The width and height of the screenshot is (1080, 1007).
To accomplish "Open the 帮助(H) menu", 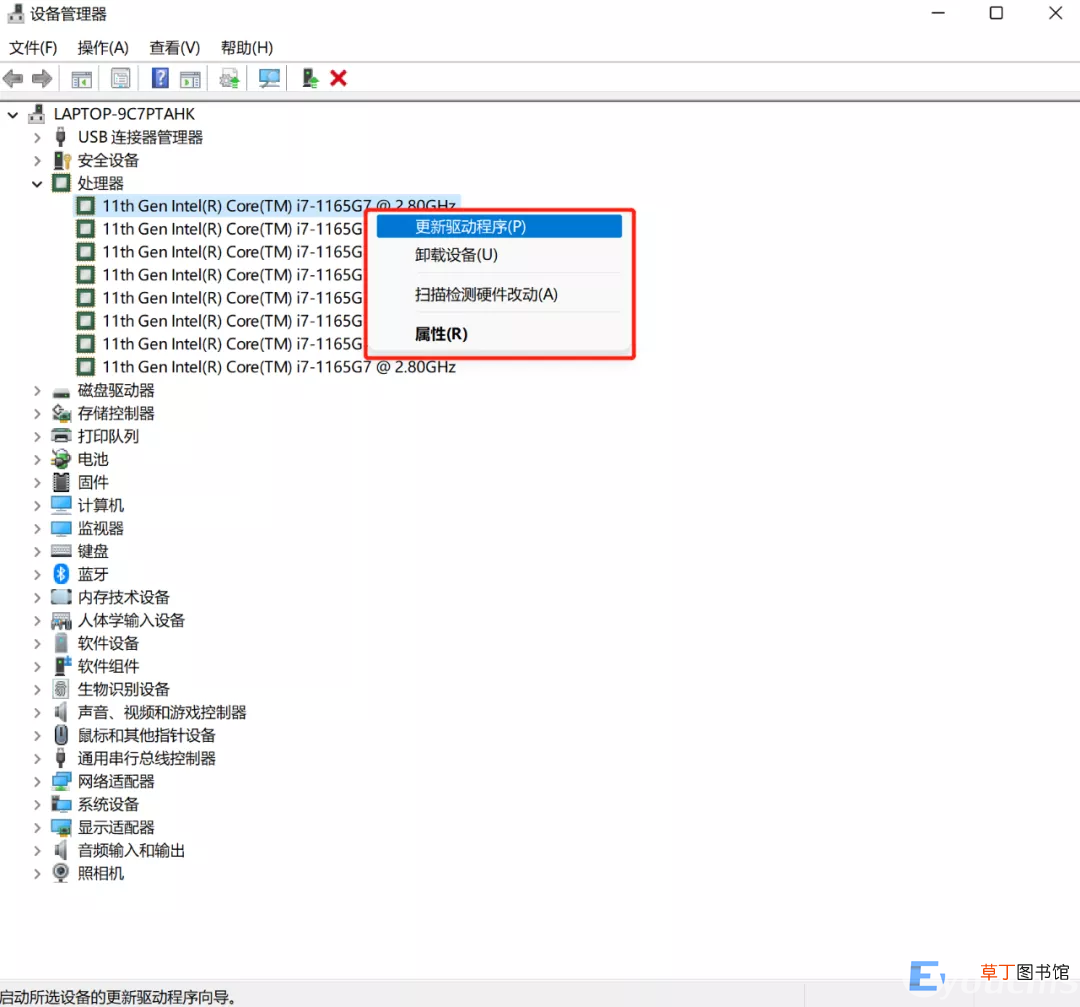I will pyautogui.click(x=247, y=48).
